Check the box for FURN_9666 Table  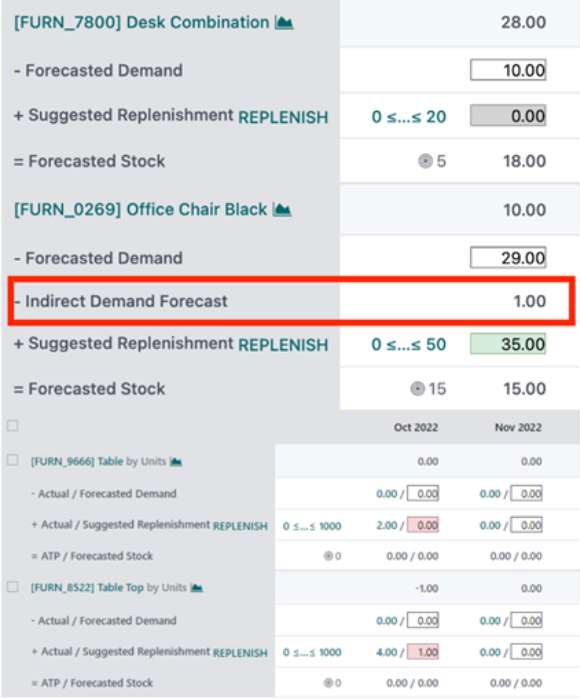(x=12, y=460)
